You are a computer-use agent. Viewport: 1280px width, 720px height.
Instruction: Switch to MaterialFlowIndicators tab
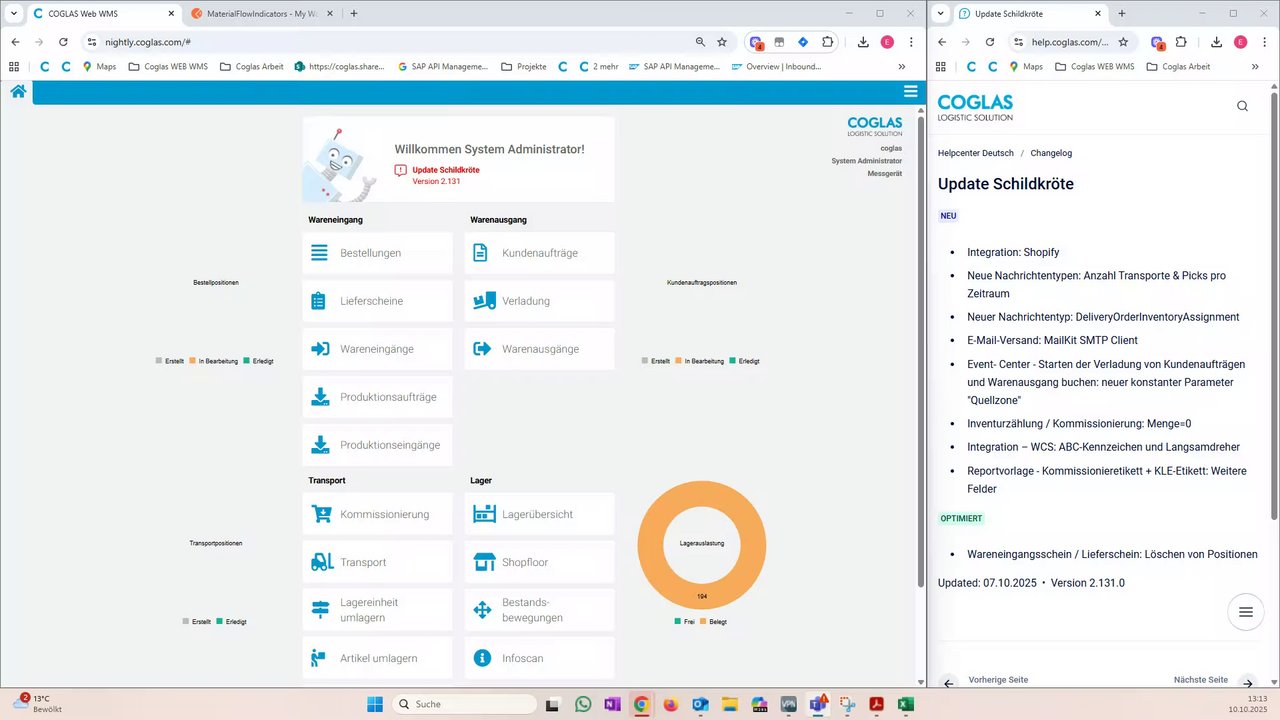[262, 13]
